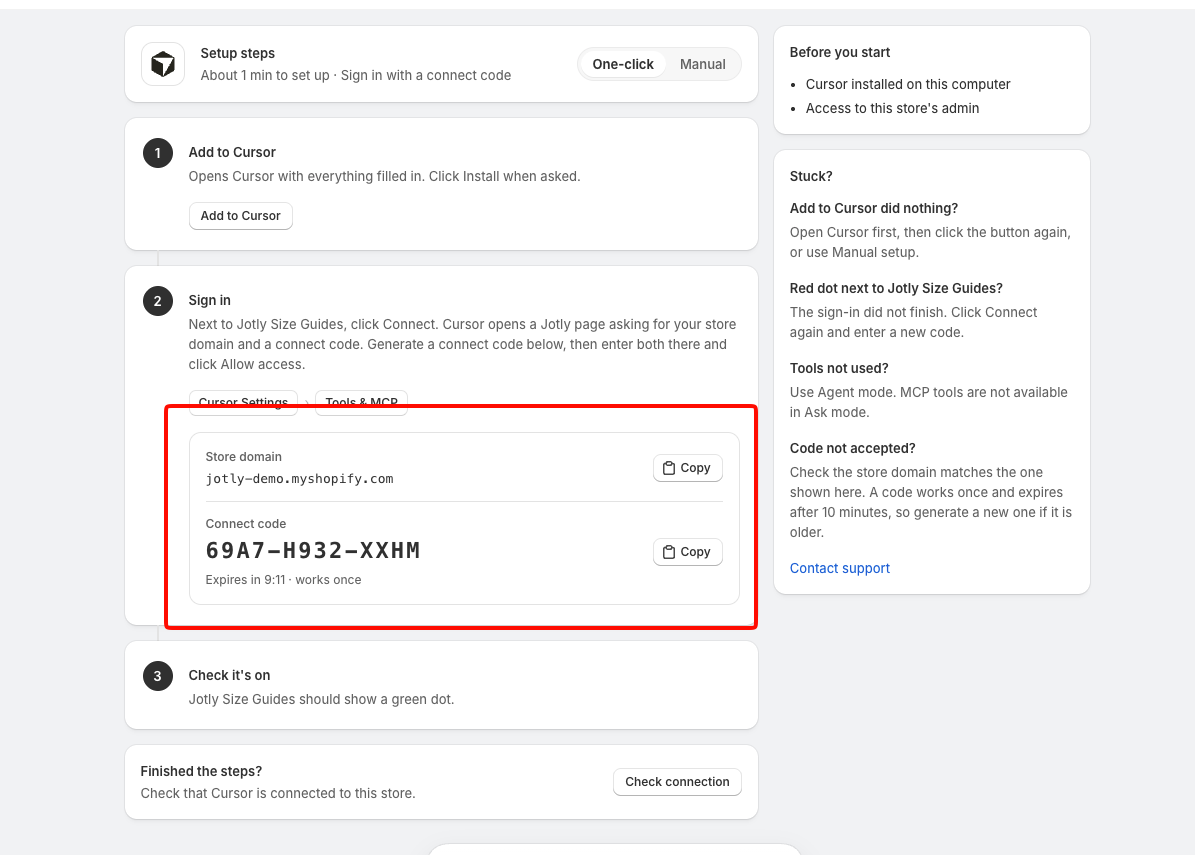Select the jotly-demo.myshopify.com domain text
1195x855 pixels.
pos(300,479)
